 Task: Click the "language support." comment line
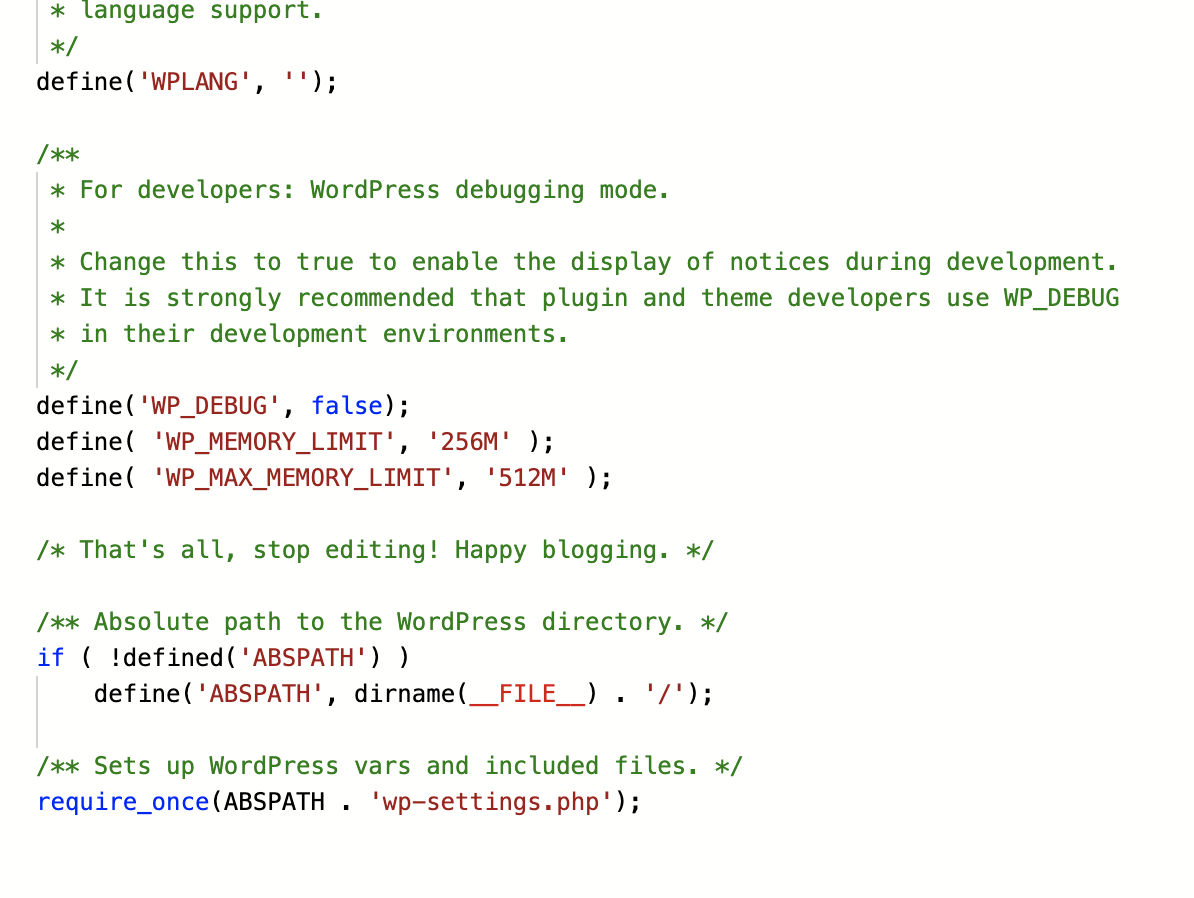click(187, 11)
